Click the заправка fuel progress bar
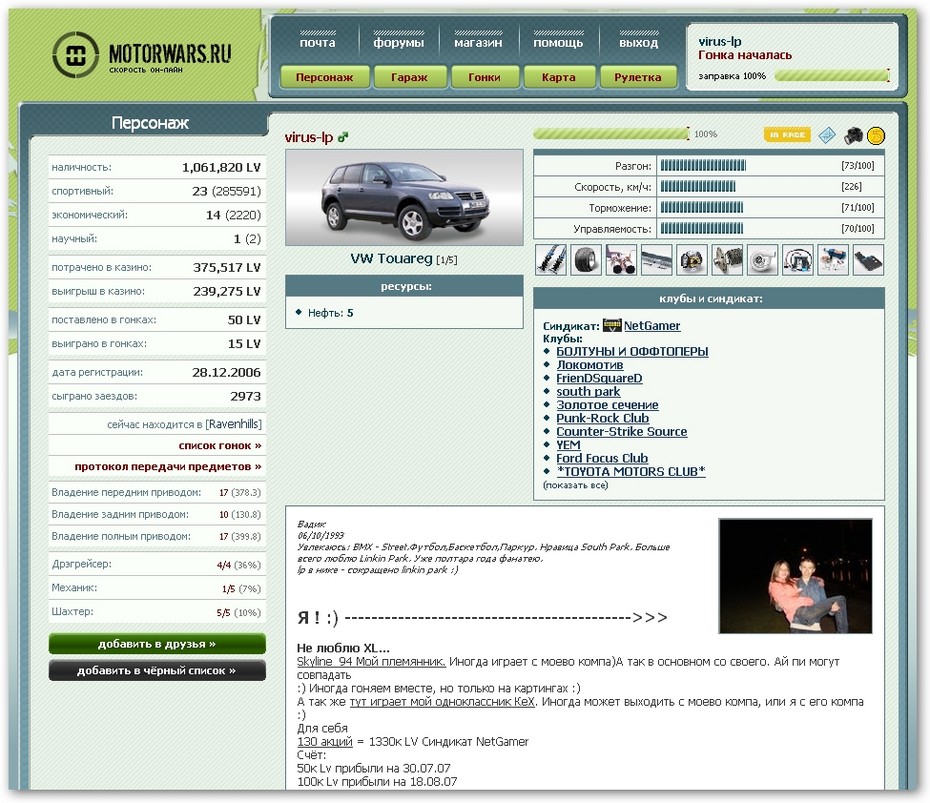Screen dimensions: 930x803 (x=831, y=75)
